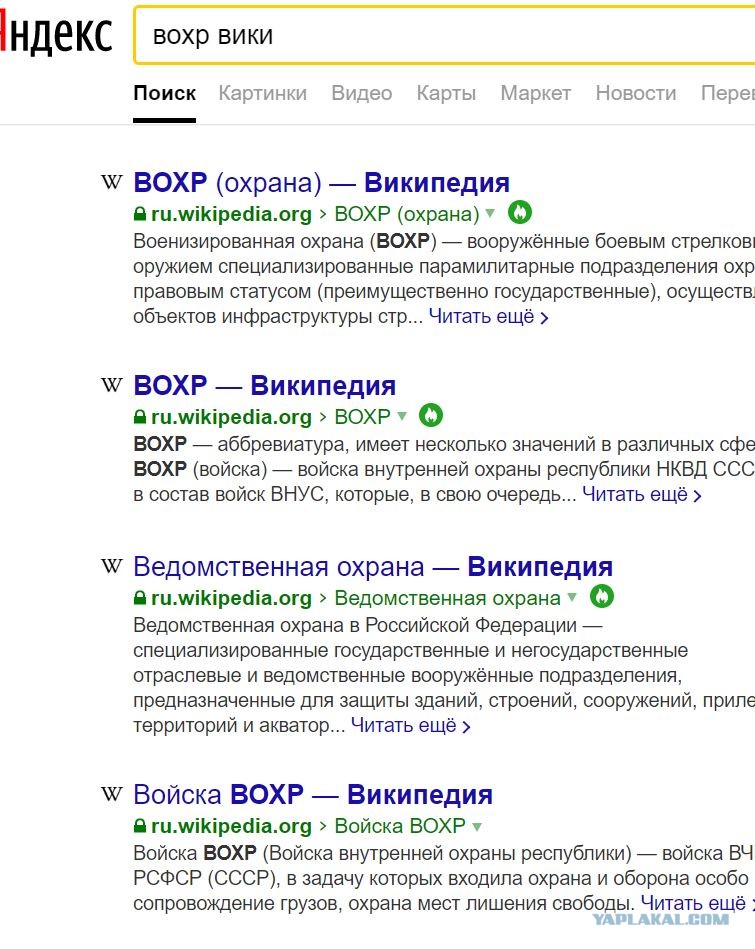Click 'ВОХР (охрана)' breadcrumb in first result

407,214
